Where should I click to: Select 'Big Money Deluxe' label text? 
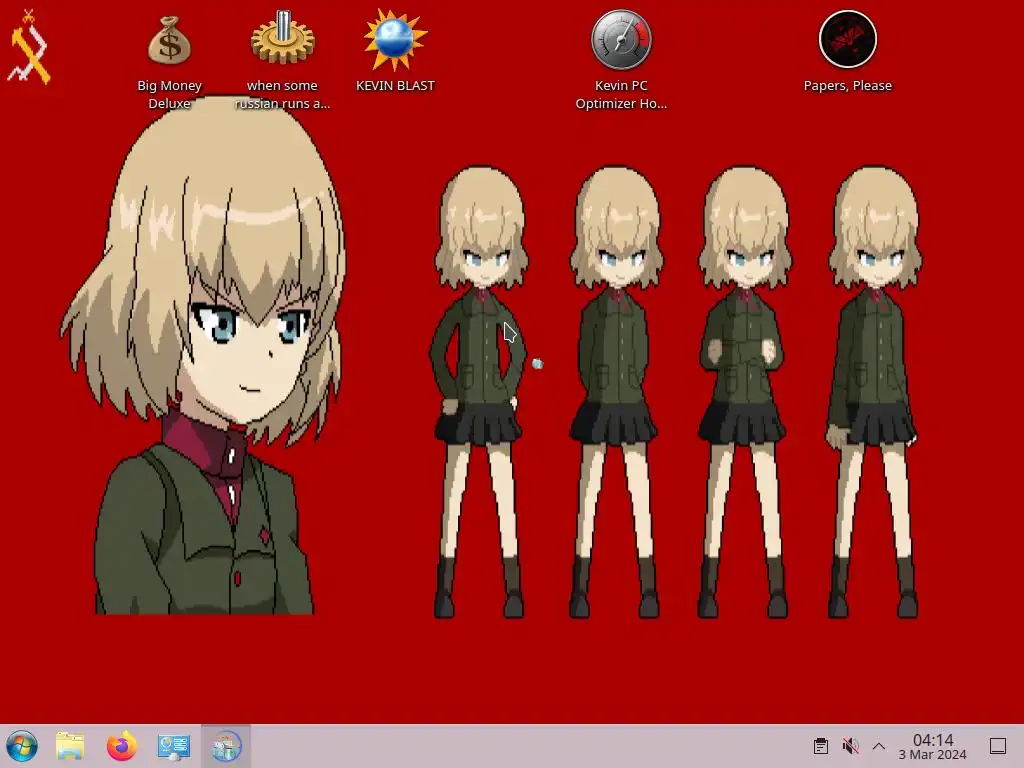169,95
